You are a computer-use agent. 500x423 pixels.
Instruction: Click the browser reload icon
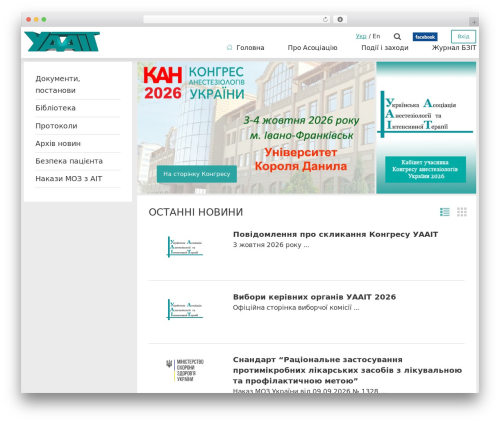pyautogui.click(x=325, y=20)
